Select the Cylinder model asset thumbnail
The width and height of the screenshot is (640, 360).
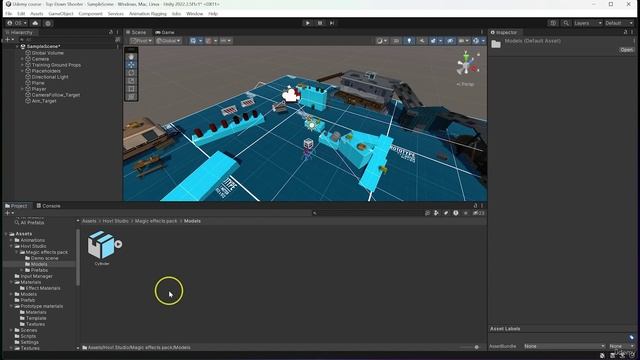[101, 244]
